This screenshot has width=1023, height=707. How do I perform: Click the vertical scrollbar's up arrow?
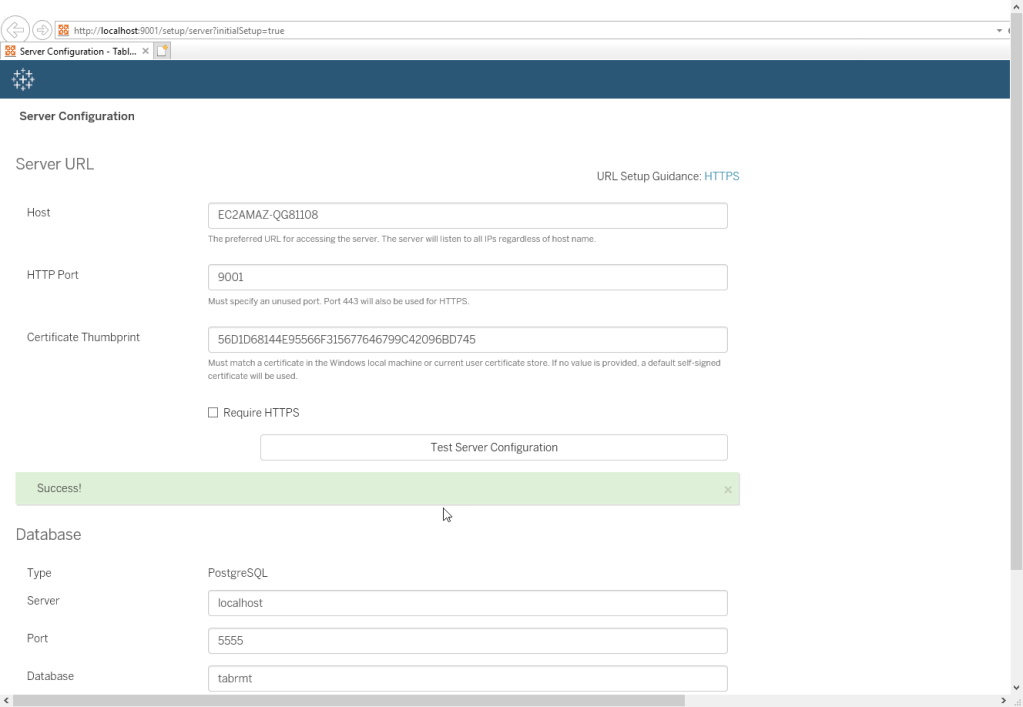coord(1017,7)
